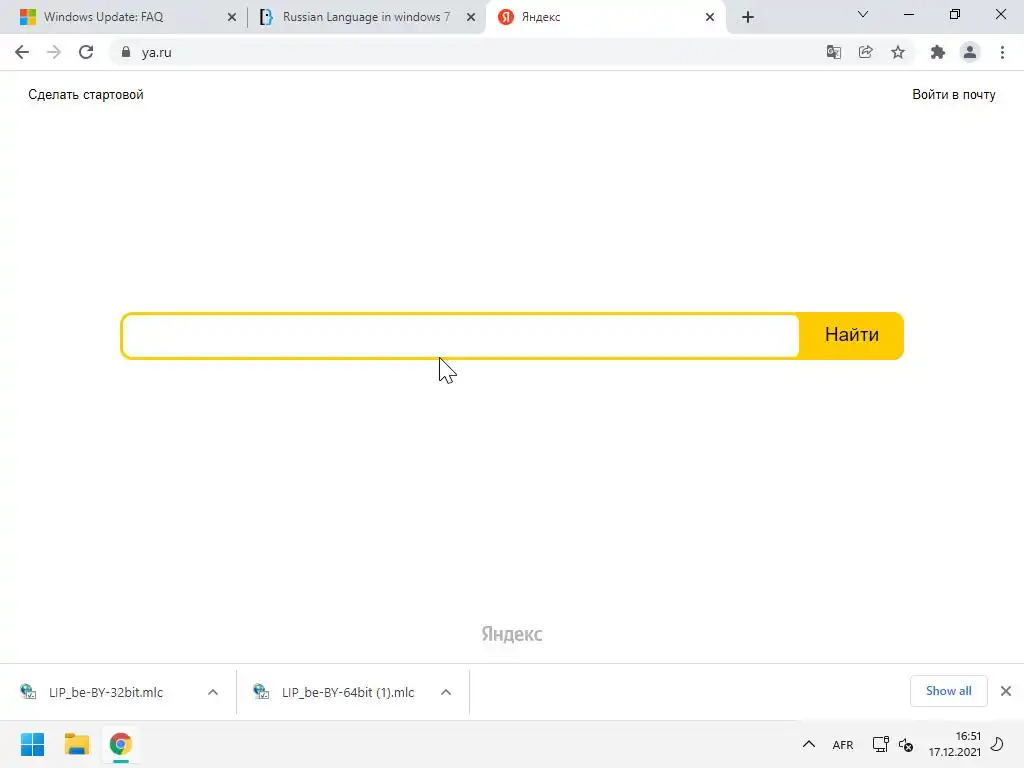
Task: Switch to Russian Language in windows 7 tab
Action: [x=366, y=17]
